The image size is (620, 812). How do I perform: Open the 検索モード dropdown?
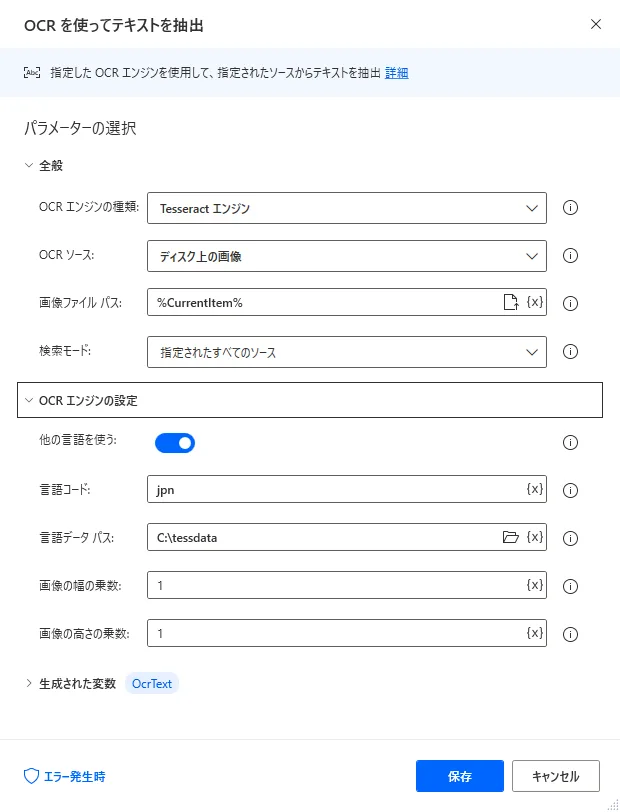click(x=346, y=352)
